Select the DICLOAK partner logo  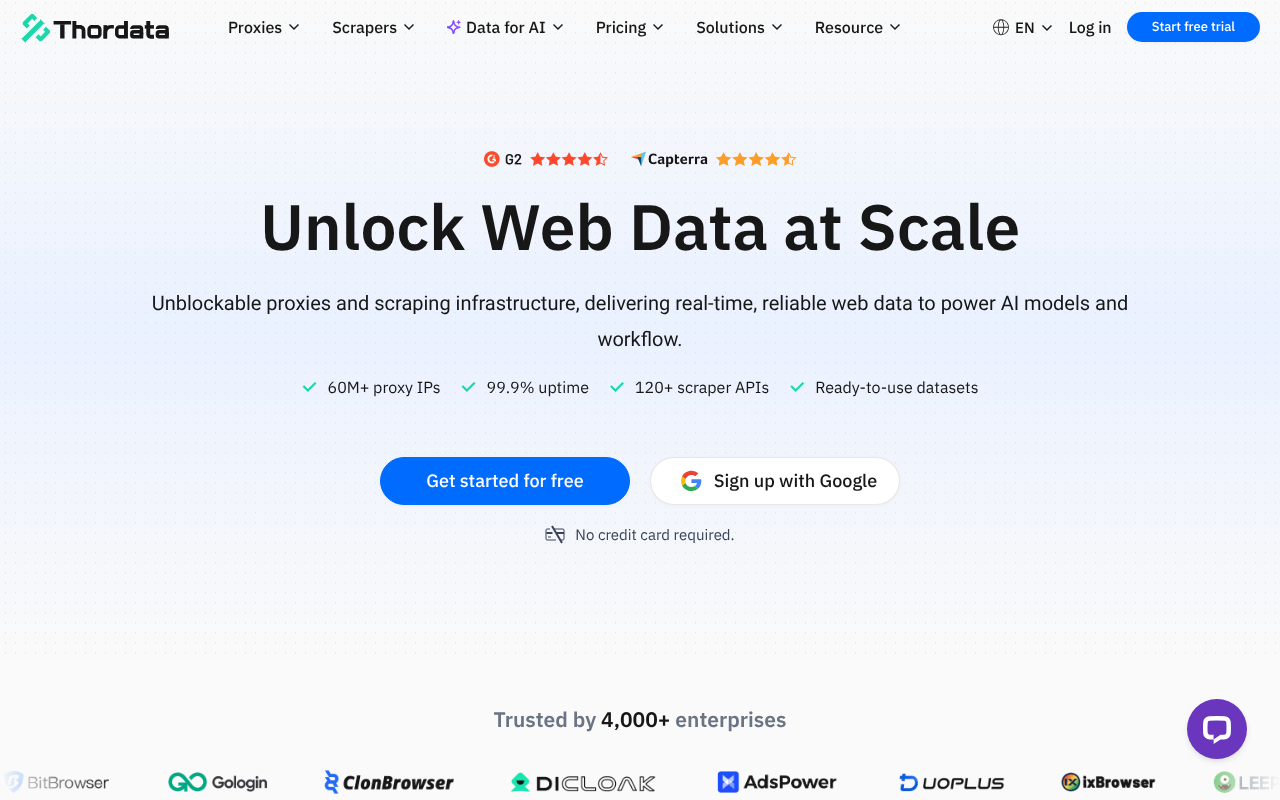click(582, 782)
